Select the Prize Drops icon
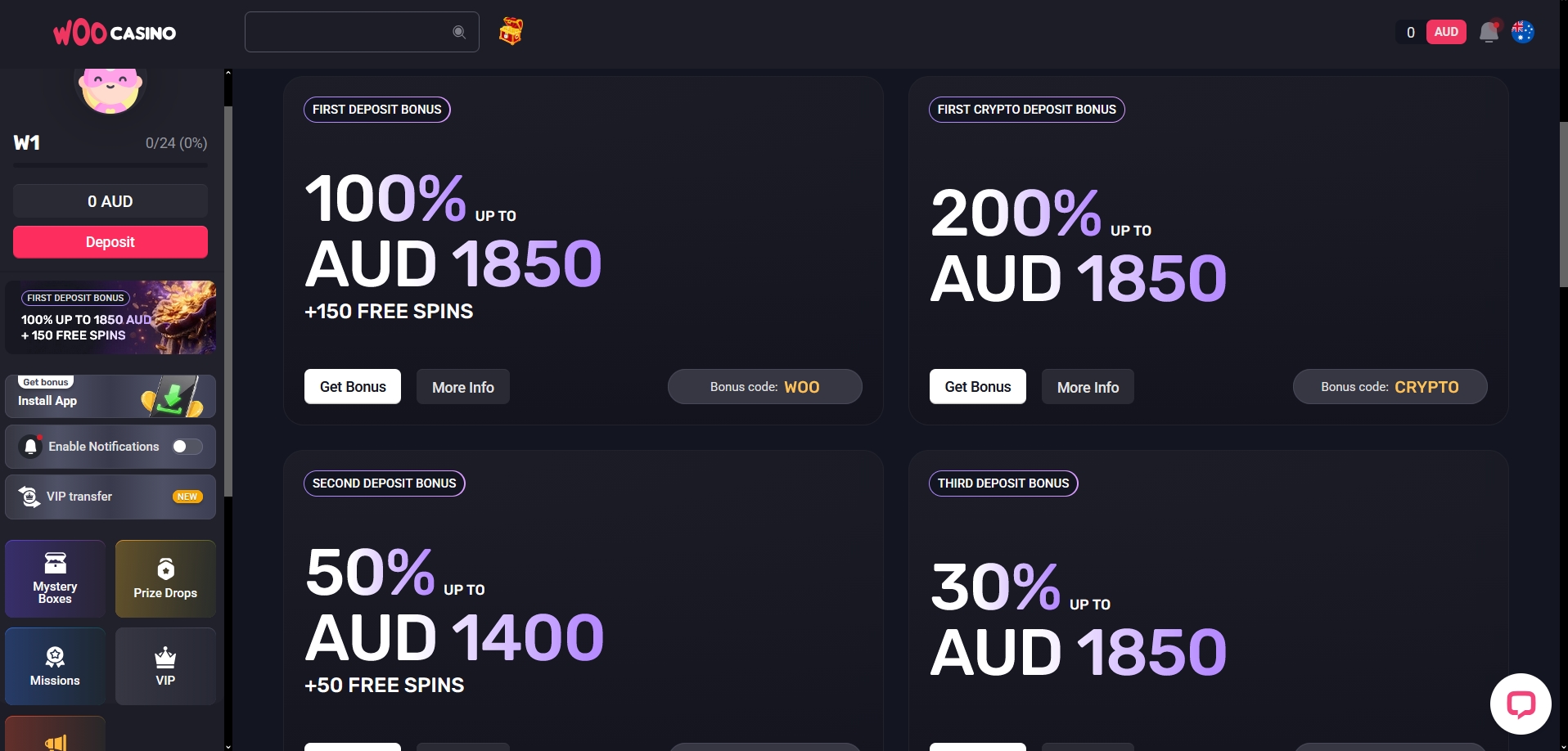The width and height of the screenshot is (1568, 751). tap(165, 569)
